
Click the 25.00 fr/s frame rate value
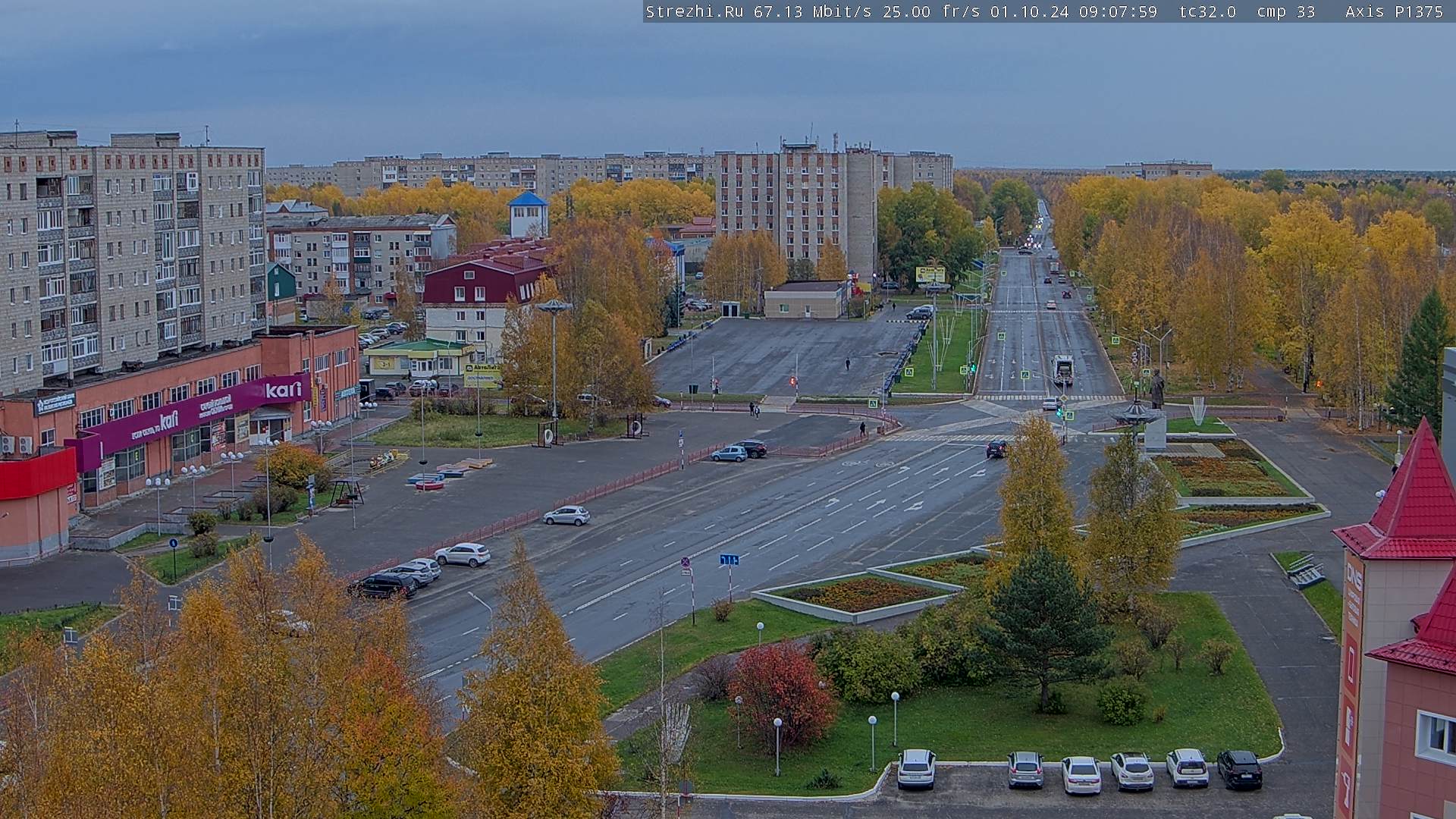point(932,11)
